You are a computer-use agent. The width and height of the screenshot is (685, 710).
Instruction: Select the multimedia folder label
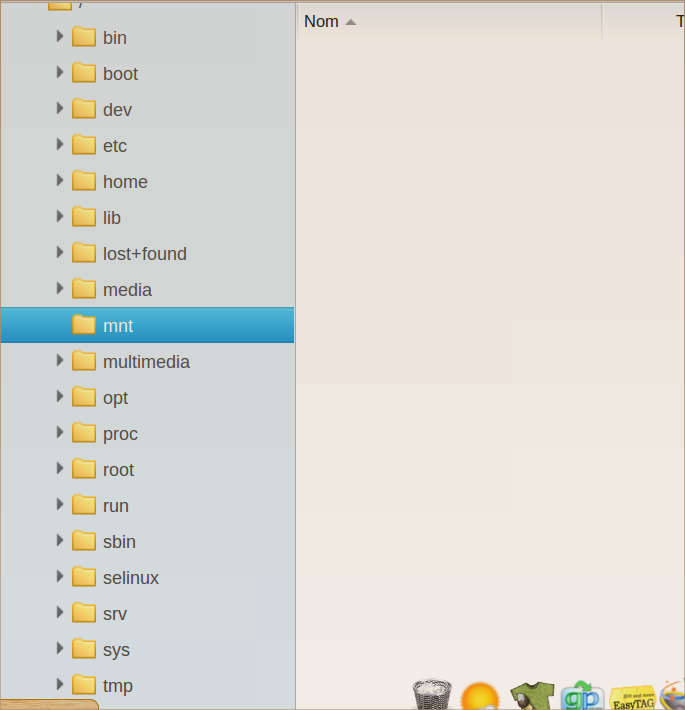point(146,362)
